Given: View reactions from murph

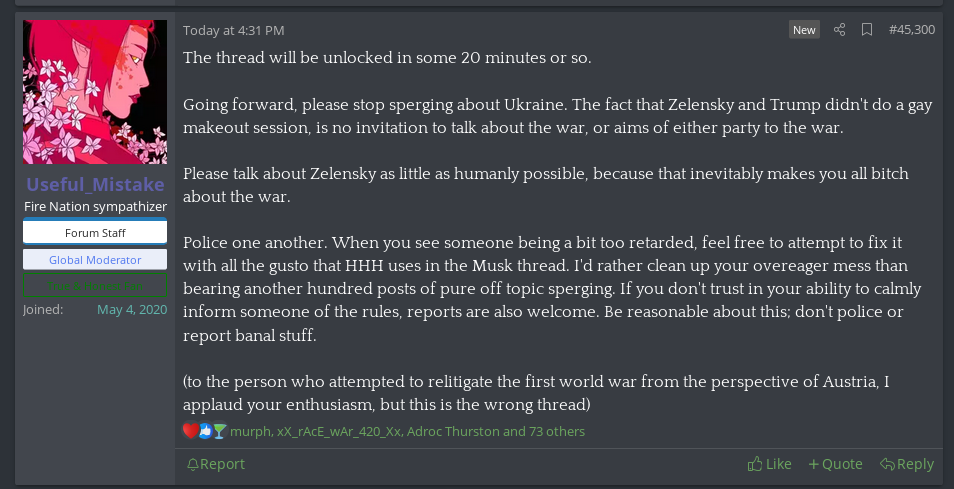Looking at the screenshot, I should click(250, 432).
